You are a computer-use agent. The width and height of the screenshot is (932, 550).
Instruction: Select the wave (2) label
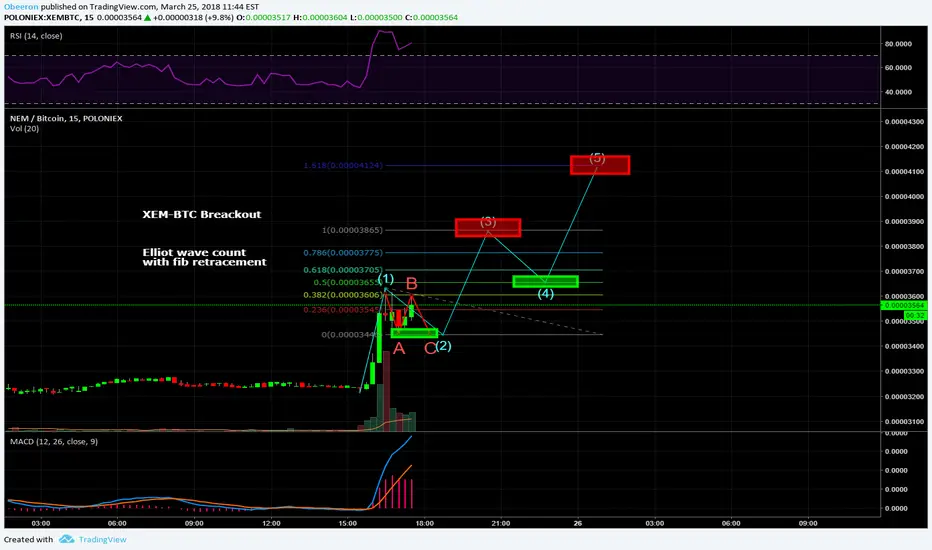(443, 345)
